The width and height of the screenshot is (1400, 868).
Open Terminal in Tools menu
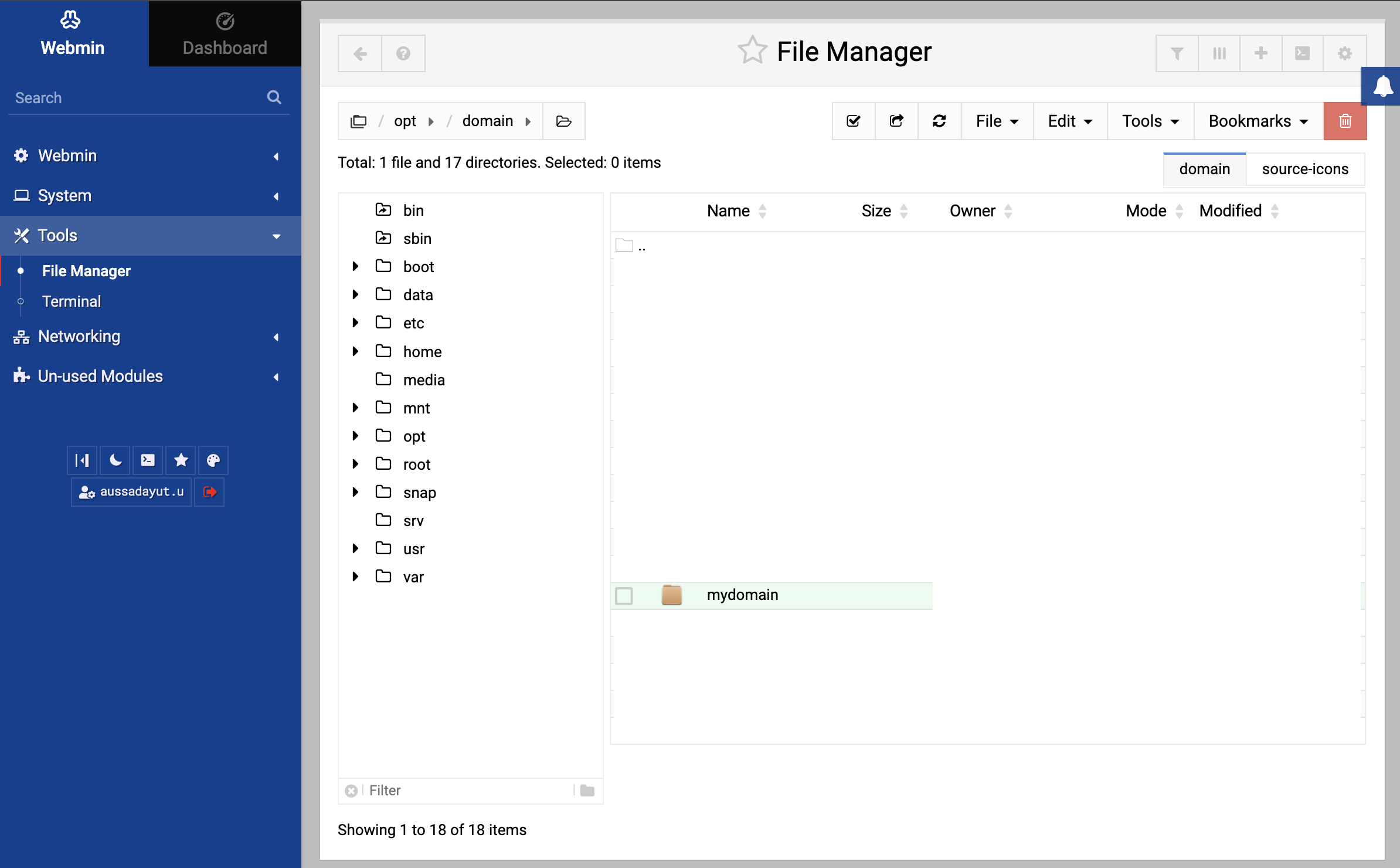coord(72,301)
